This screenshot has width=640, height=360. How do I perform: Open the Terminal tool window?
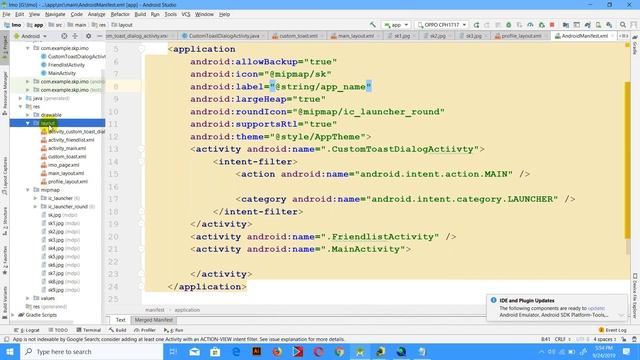(x=88, y=330)
